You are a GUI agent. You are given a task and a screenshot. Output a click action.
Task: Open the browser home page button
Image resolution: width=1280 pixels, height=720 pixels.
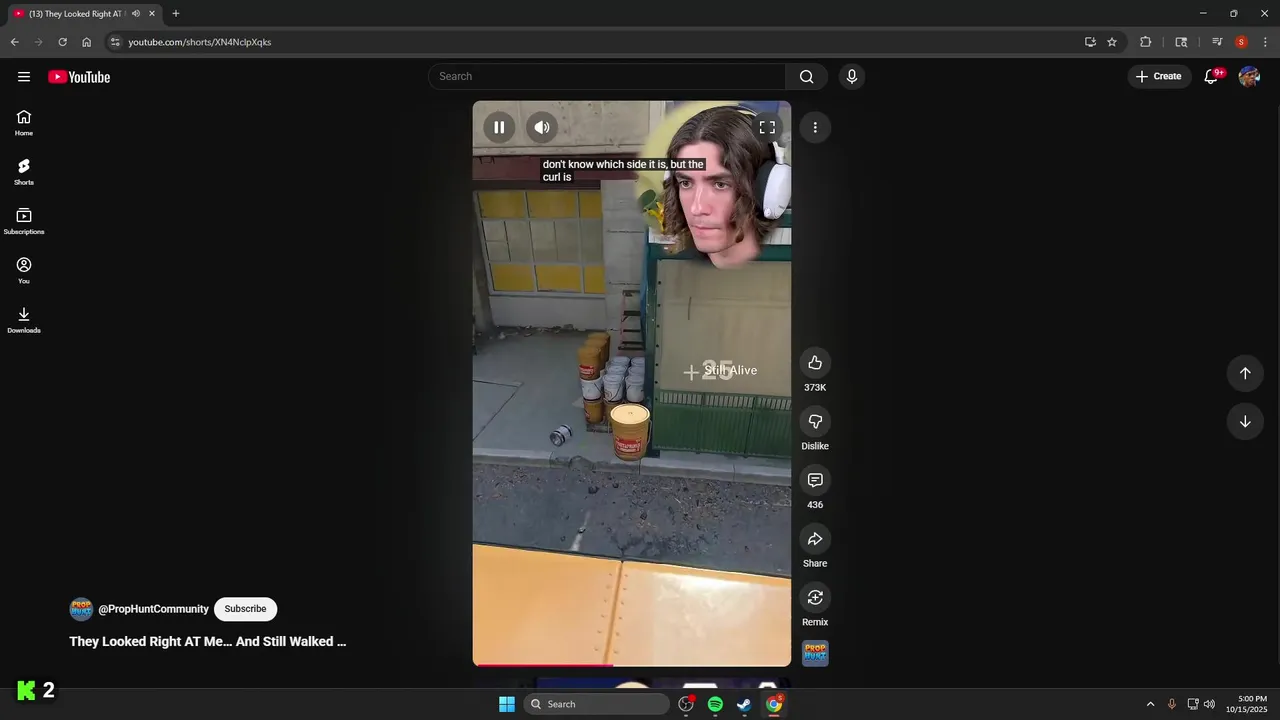pos(86,42)
